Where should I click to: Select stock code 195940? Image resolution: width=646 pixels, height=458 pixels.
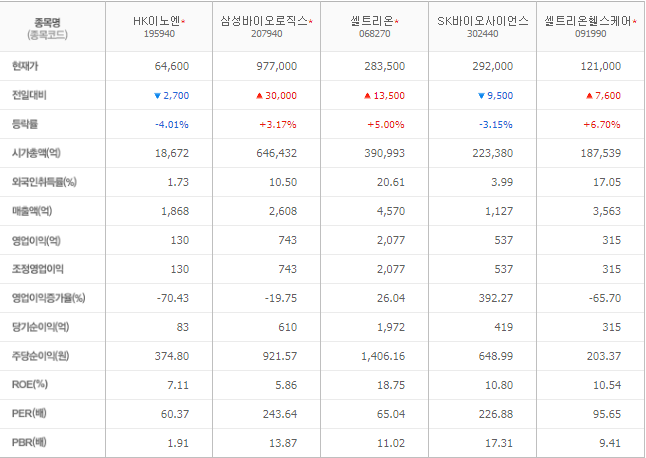pyautogui.click(x=159, y=34)
